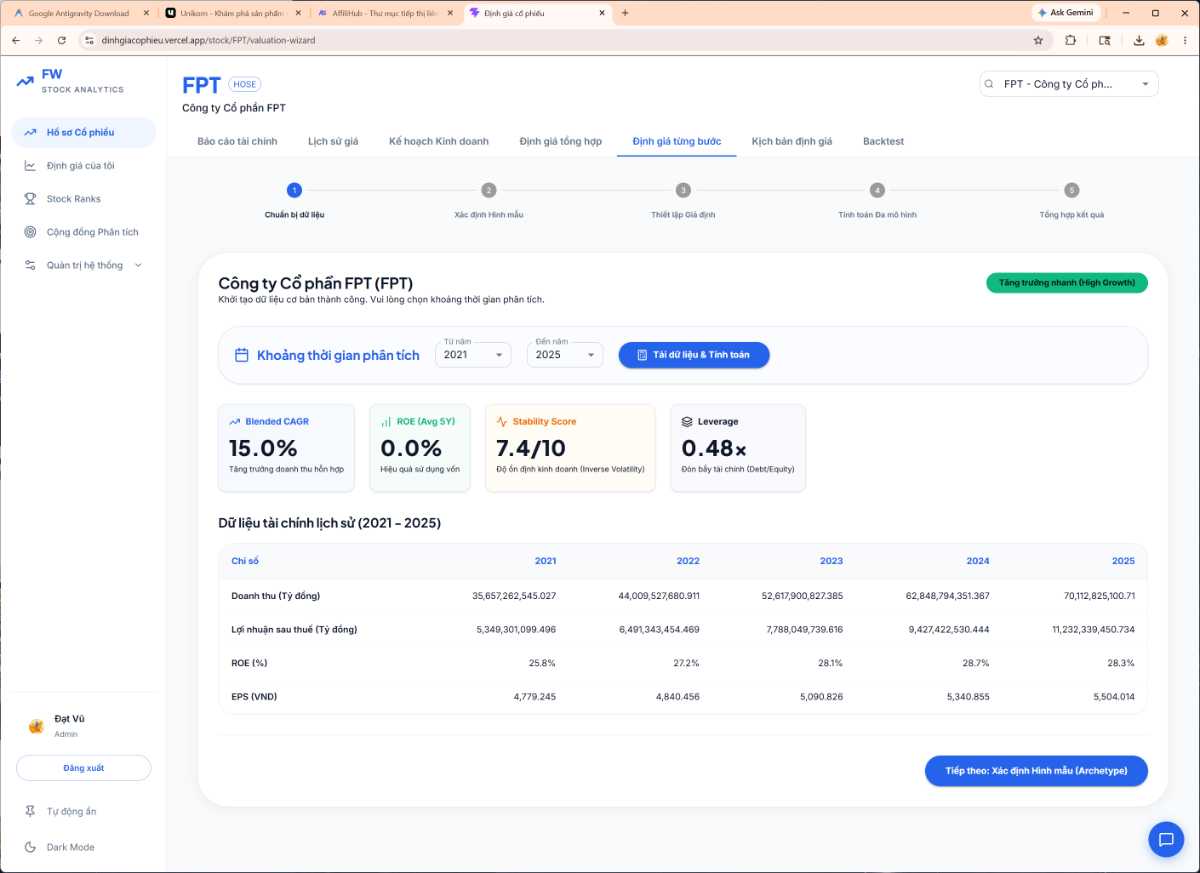Open browser downloads icon
The image size is (1200, 873).
coord(1139,40)
